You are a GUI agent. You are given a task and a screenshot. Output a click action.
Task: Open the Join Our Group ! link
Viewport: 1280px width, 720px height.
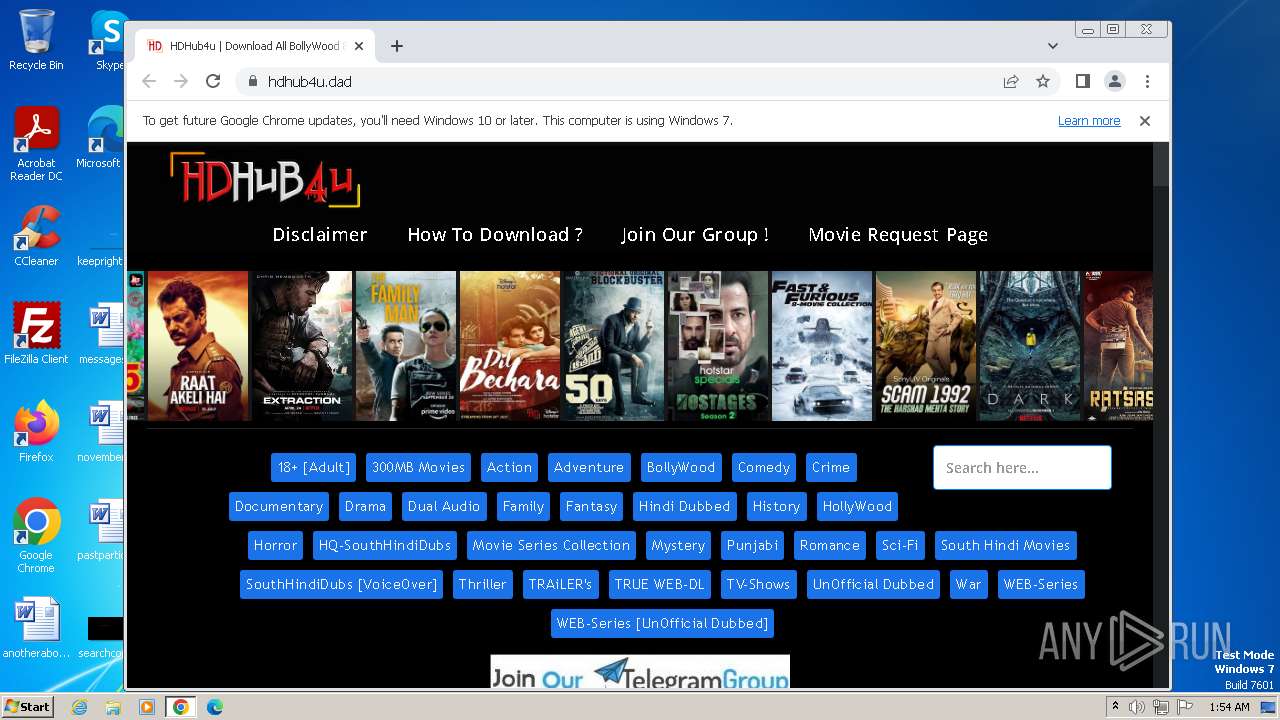pyautogui.click(x=695, y=235)
